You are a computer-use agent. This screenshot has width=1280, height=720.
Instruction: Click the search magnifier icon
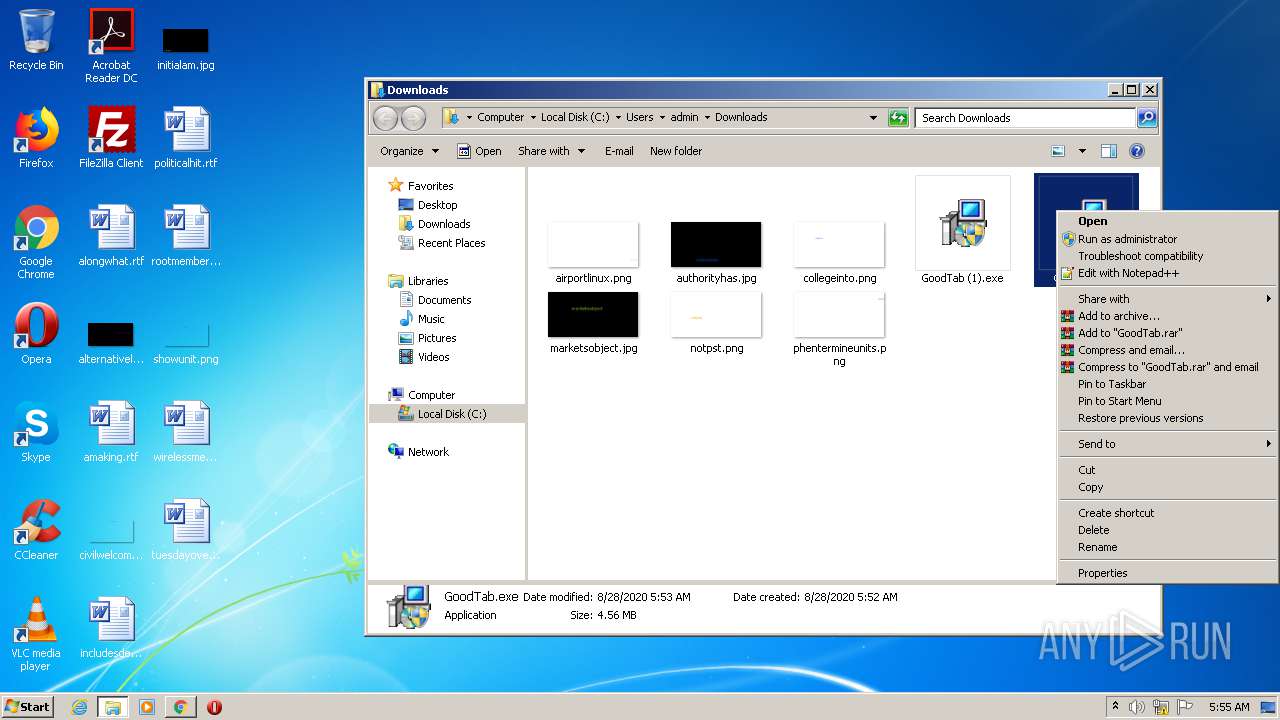pos(1146,118)
